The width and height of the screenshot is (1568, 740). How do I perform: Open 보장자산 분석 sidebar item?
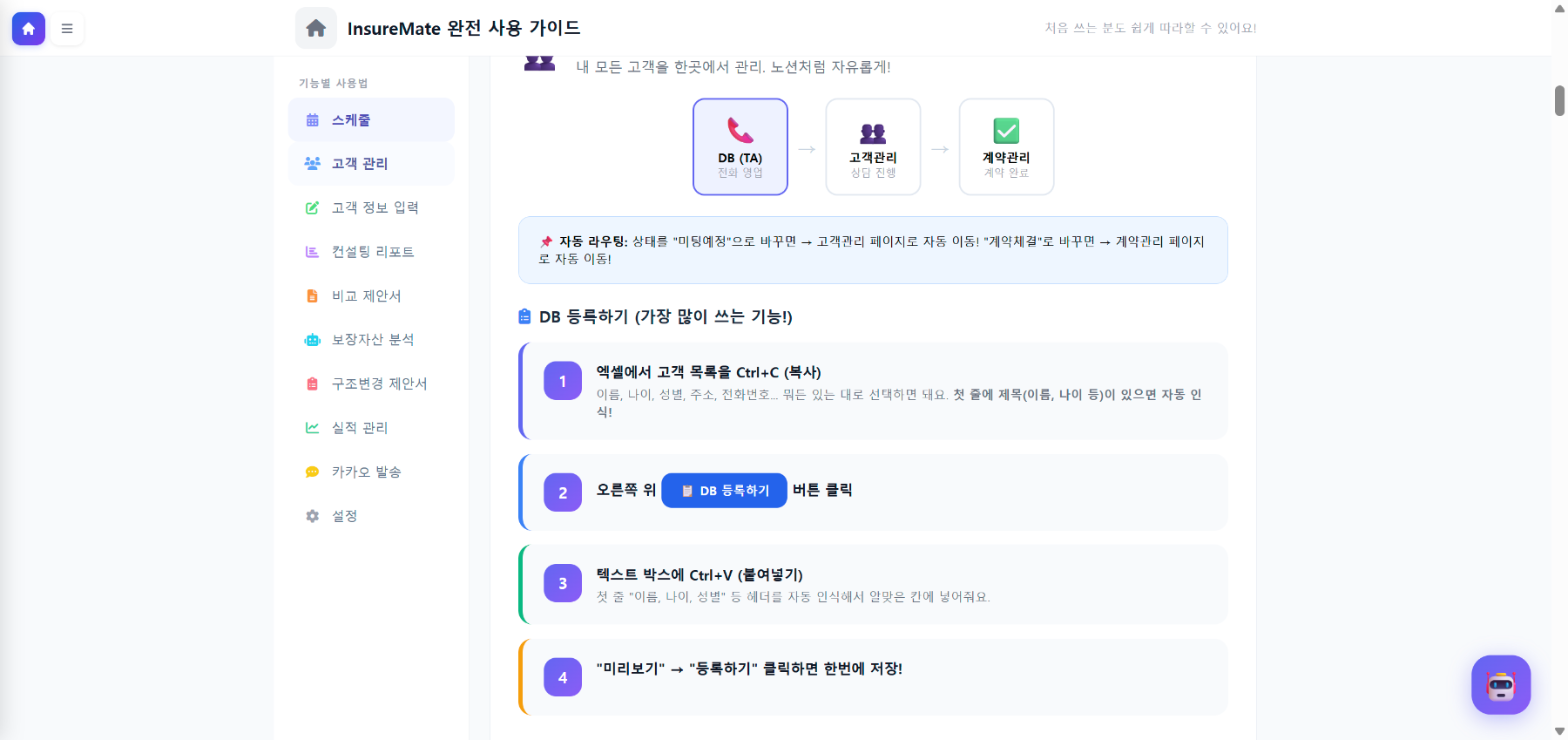pos(371,340)
